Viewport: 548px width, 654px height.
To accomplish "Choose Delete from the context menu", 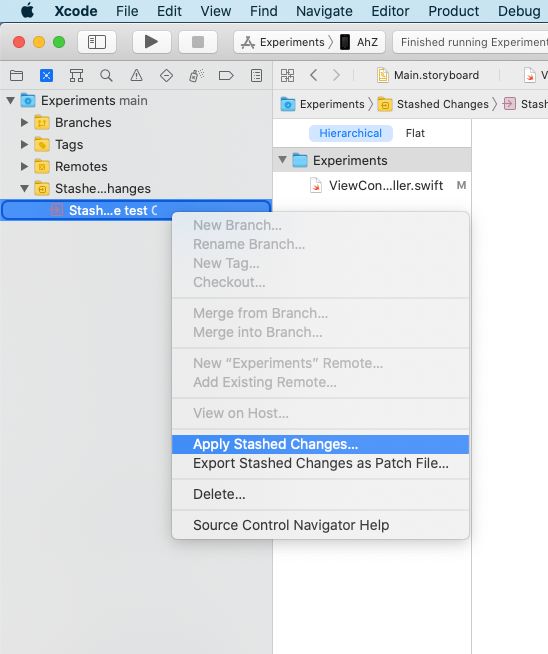I will (x=320, y=494).
